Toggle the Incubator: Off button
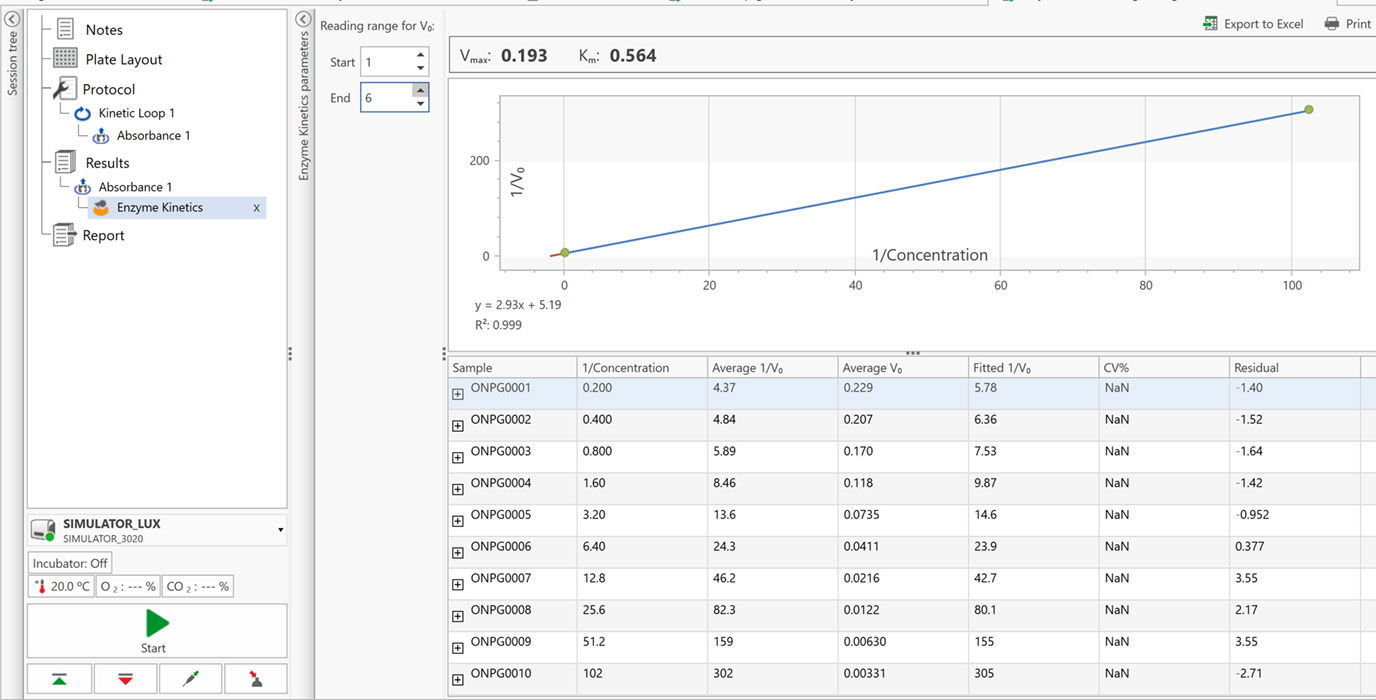1376x700 pixels. click(70, 563)
